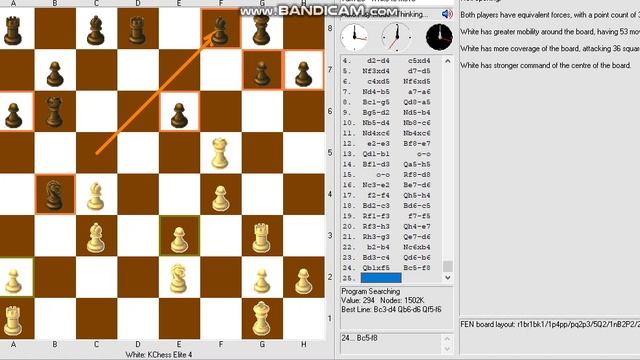Click the black rook on a8
Image resolution: width=640 pixels, height=360 pixels.
point(13,30)
